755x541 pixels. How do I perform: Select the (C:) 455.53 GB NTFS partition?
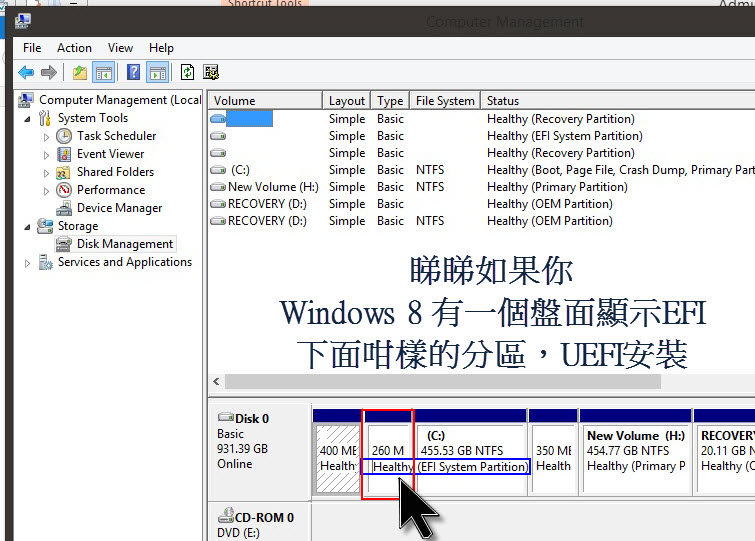pyautogui.click(x=470, y=458)
